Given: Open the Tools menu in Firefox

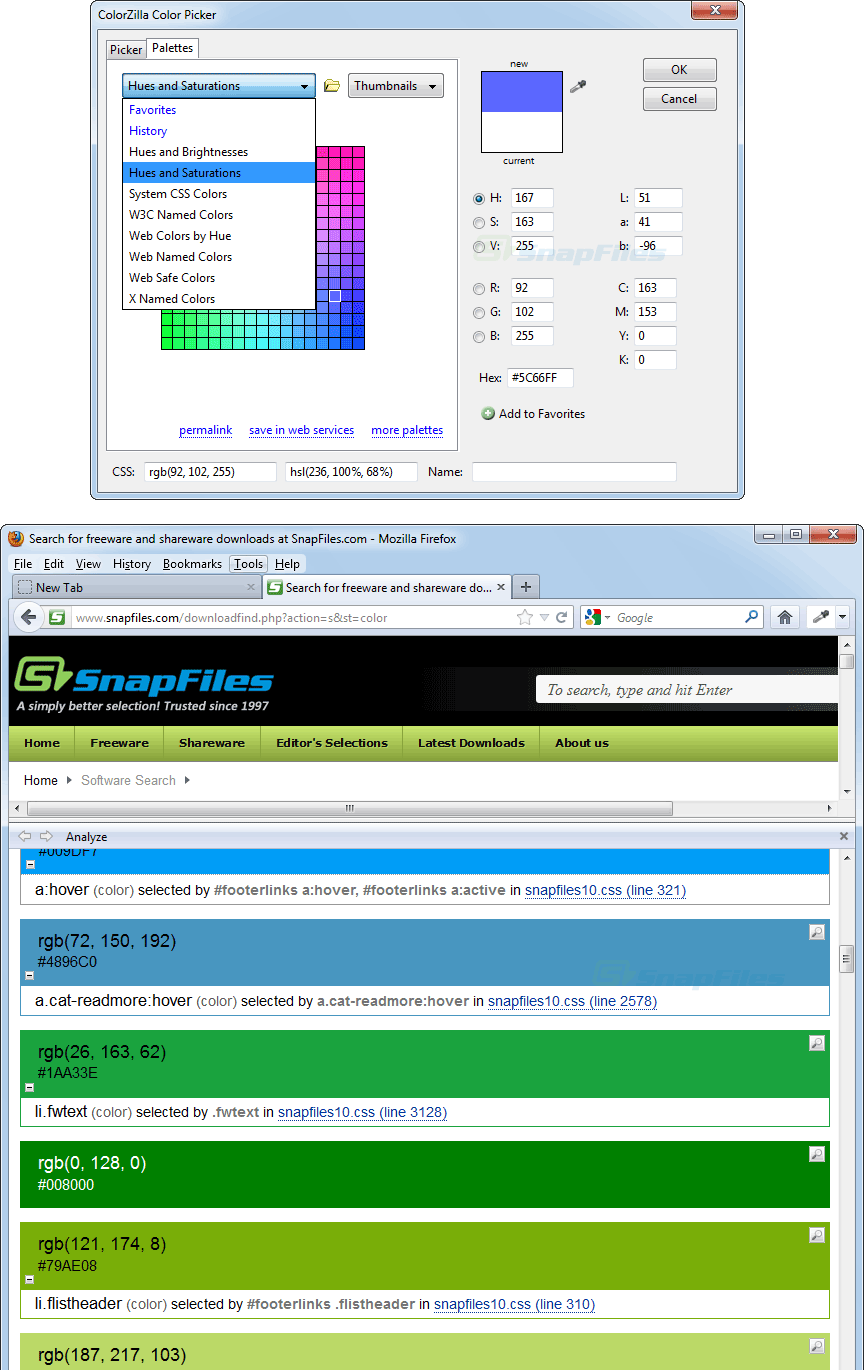Looking at the screenshot, I should (x=247, y=563).
